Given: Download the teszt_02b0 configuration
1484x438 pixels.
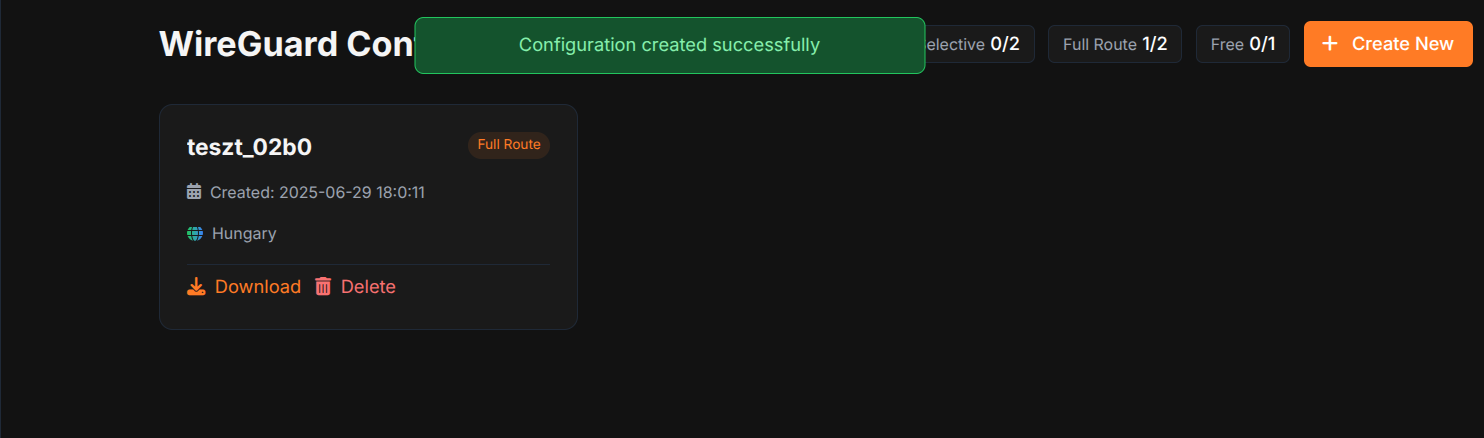Looking at the screenshot, I should (x=244, y=287).
